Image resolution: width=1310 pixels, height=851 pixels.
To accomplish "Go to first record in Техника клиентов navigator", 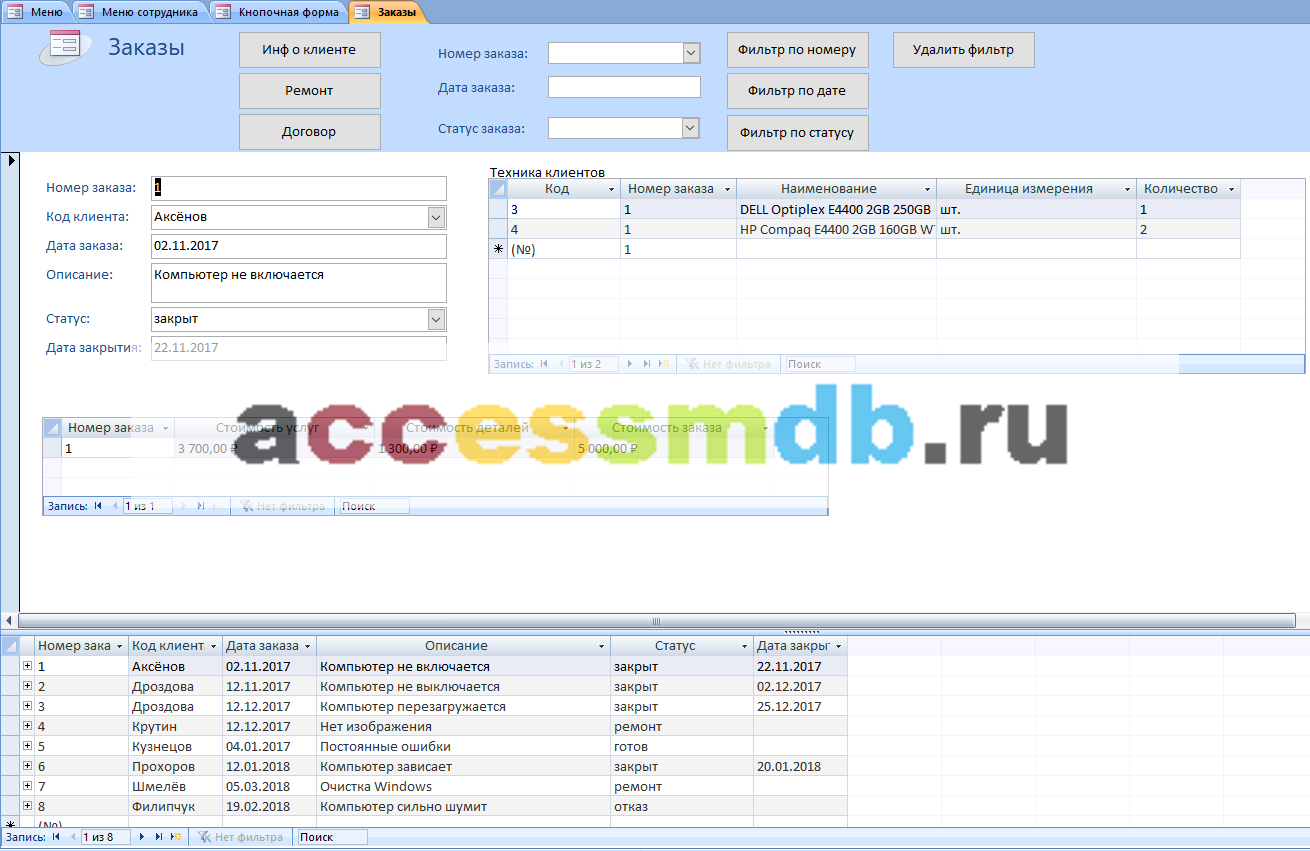I will [x=544, y=365].
